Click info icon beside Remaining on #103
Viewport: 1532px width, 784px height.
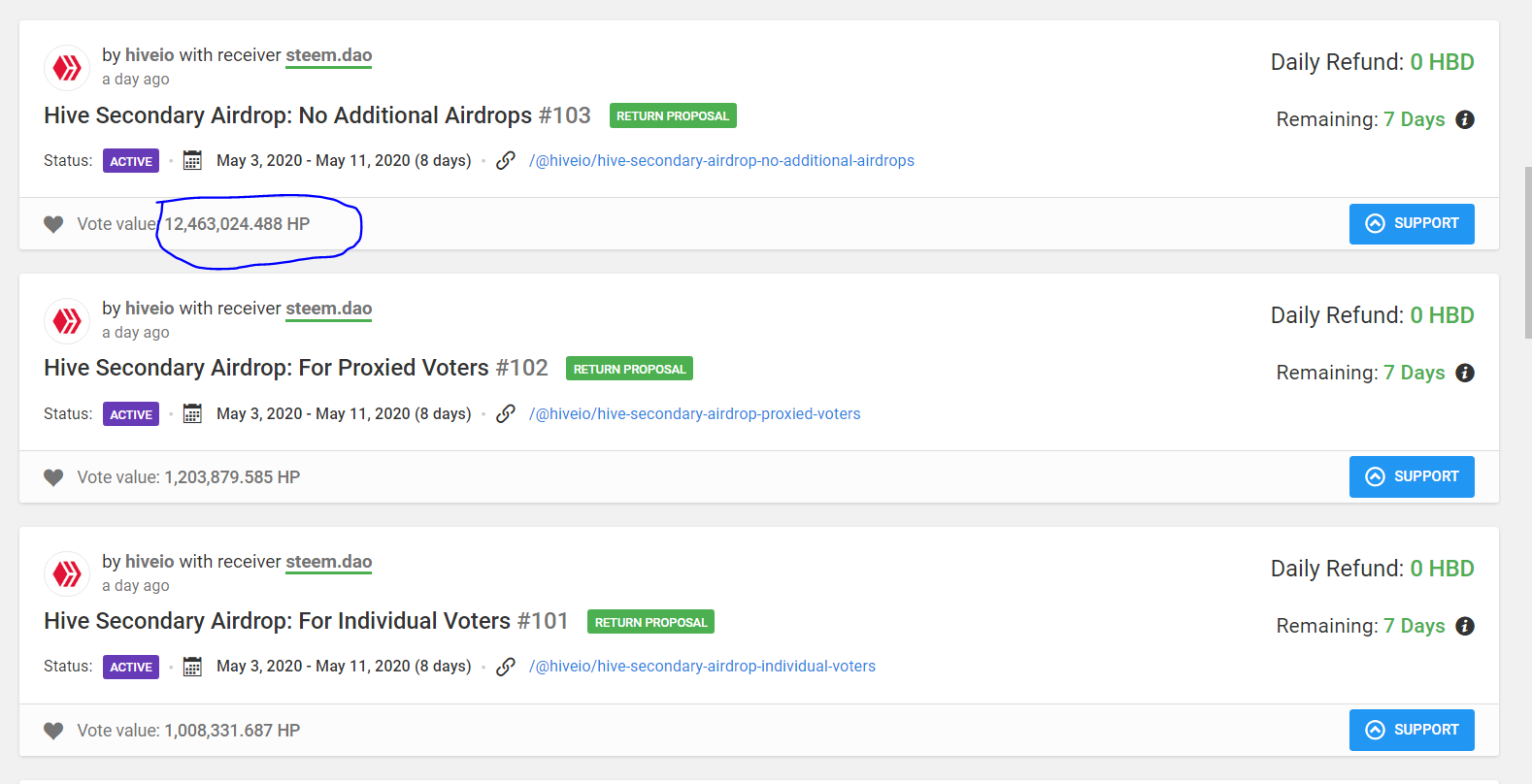1465,119
